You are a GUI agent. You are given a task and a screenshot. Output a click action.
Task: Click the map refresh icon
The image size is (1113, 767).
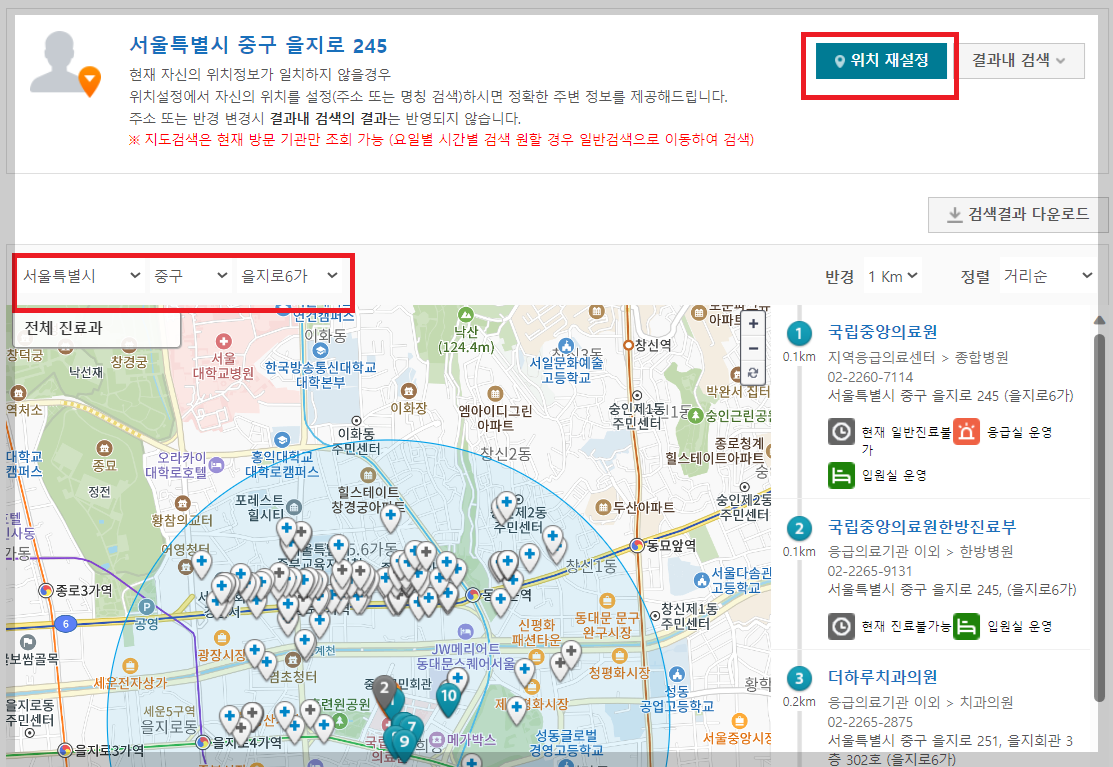coord(753,373)
